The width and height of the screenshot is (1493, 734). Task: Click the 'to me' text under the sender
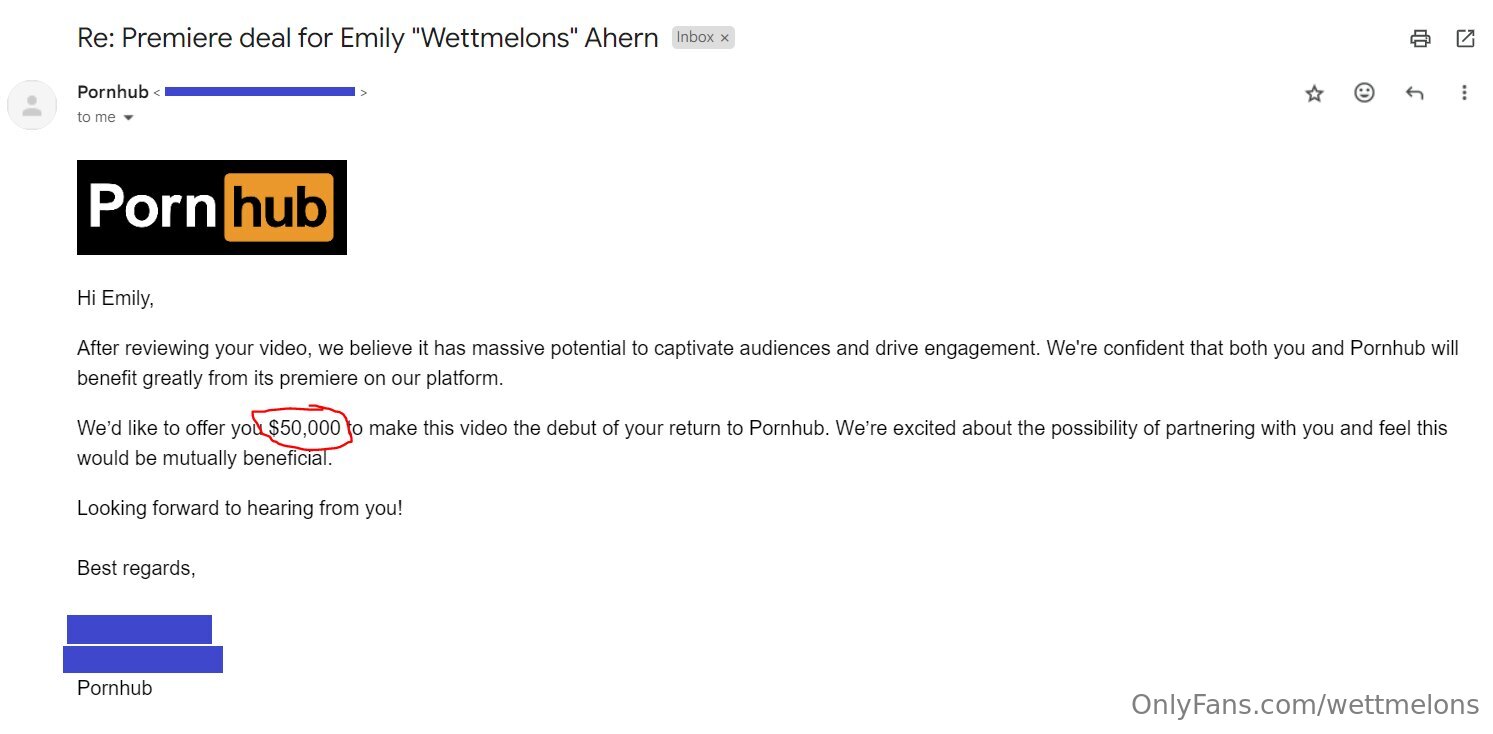(97, 117)
